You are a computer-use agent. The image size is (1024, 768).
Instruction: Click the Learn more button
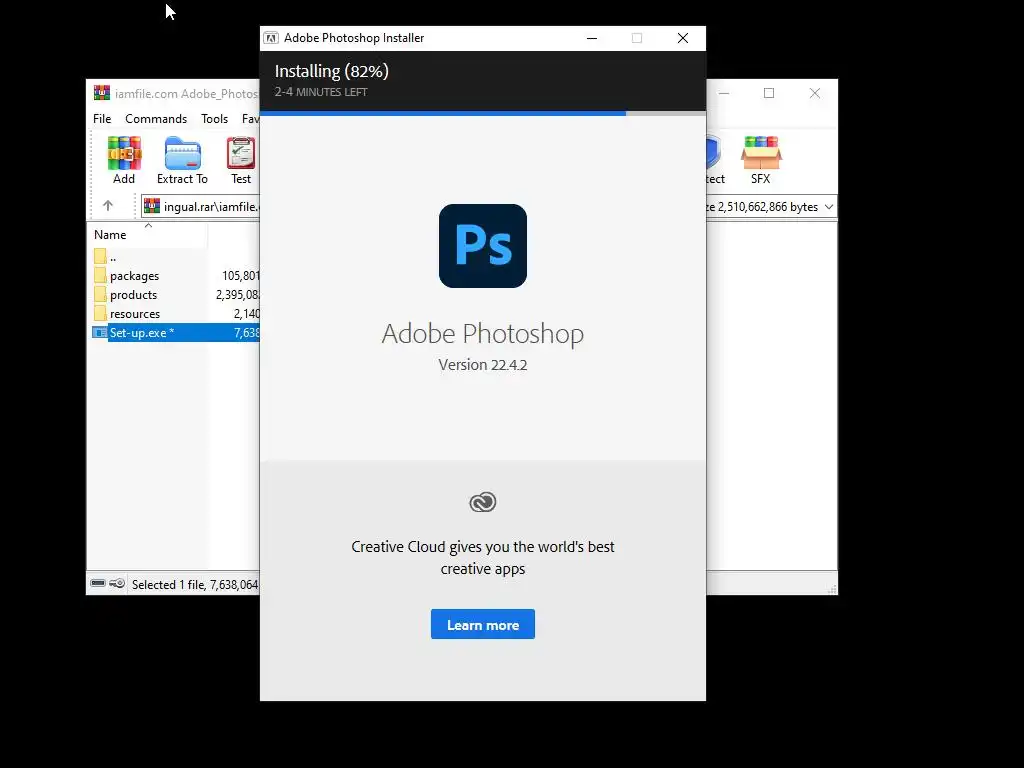point(483,624)
